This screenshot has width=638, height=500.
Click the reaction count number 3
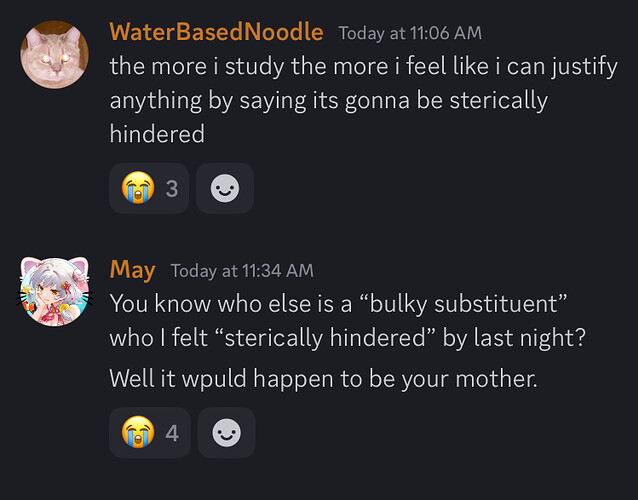[x=171, y=188]
